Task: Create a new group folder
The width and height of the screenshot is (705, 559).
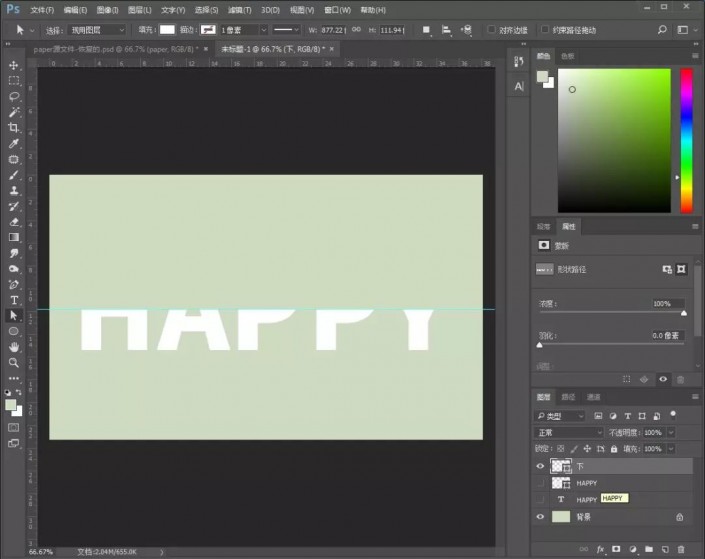Action: [649, 549]
